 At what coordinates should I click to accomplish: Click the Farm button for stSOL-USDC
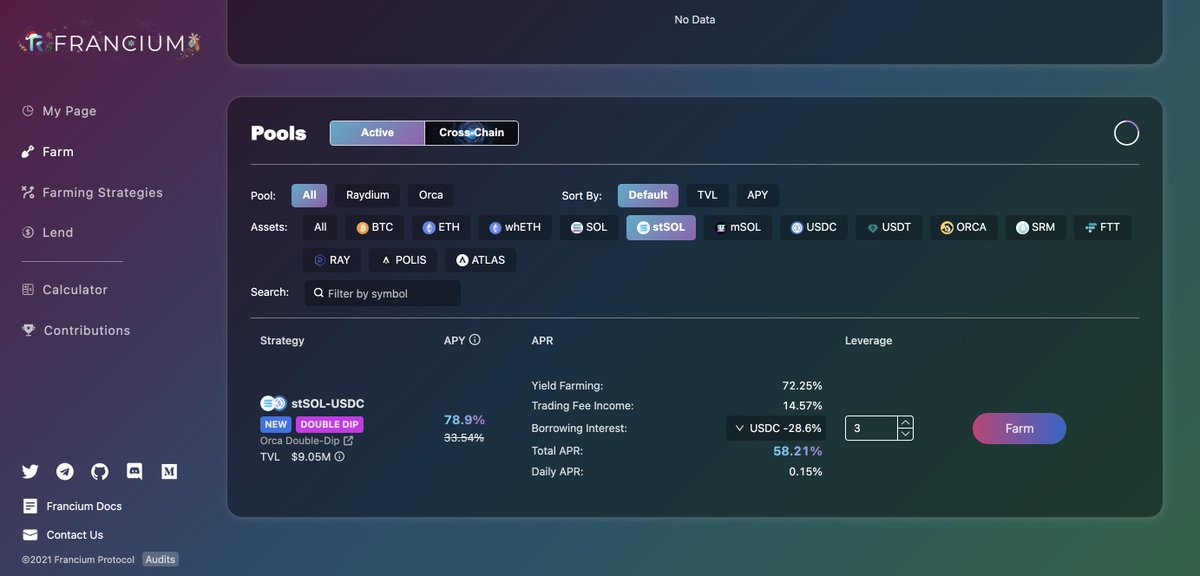[x=1019, y=428]
